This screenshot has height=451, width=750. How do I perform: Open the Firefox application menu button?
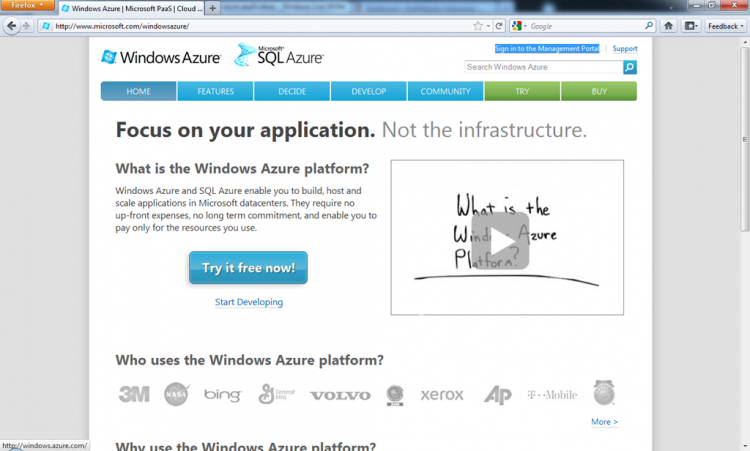pyautogui.click(x=27, y=5)
